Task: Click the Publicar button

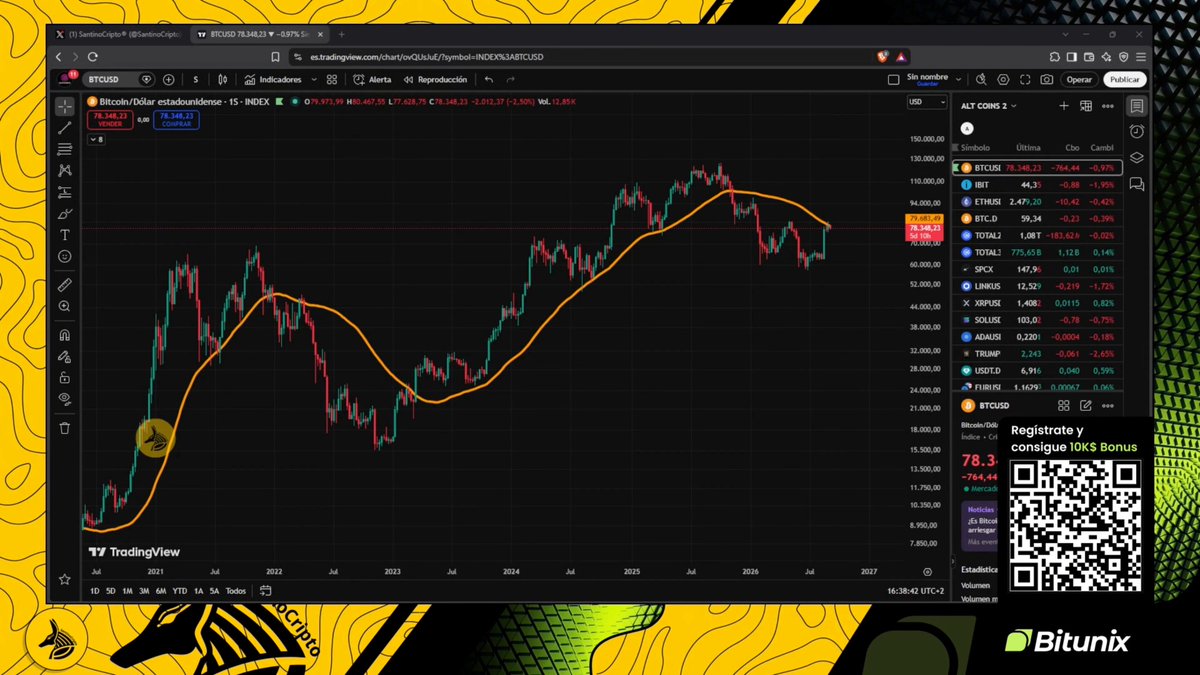Action: pos(1124,79)
